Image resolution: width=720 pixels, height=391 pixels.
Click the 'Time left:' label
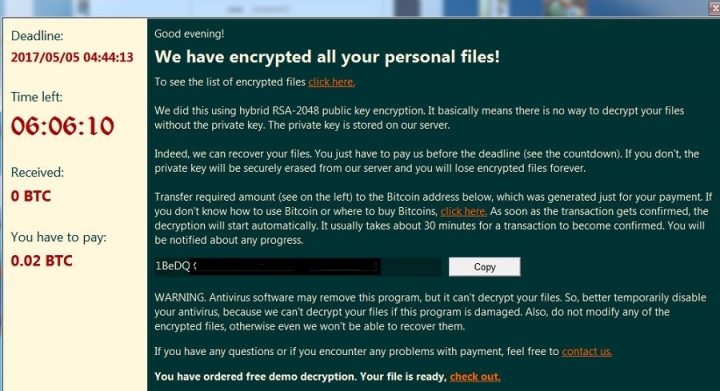coord(37,97)
